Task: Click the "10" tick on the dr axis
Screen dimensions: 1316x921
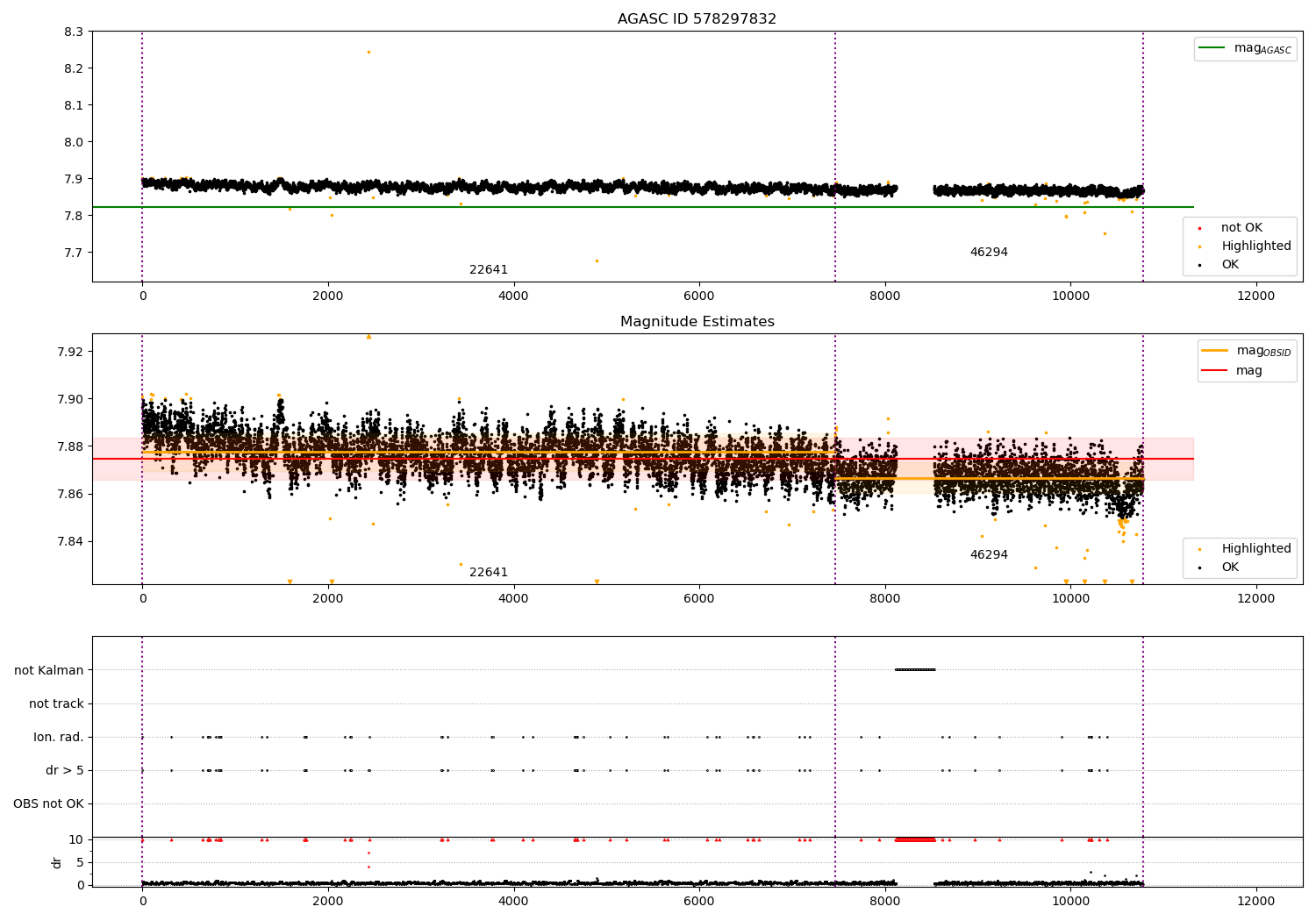Action: click(76, 839)
